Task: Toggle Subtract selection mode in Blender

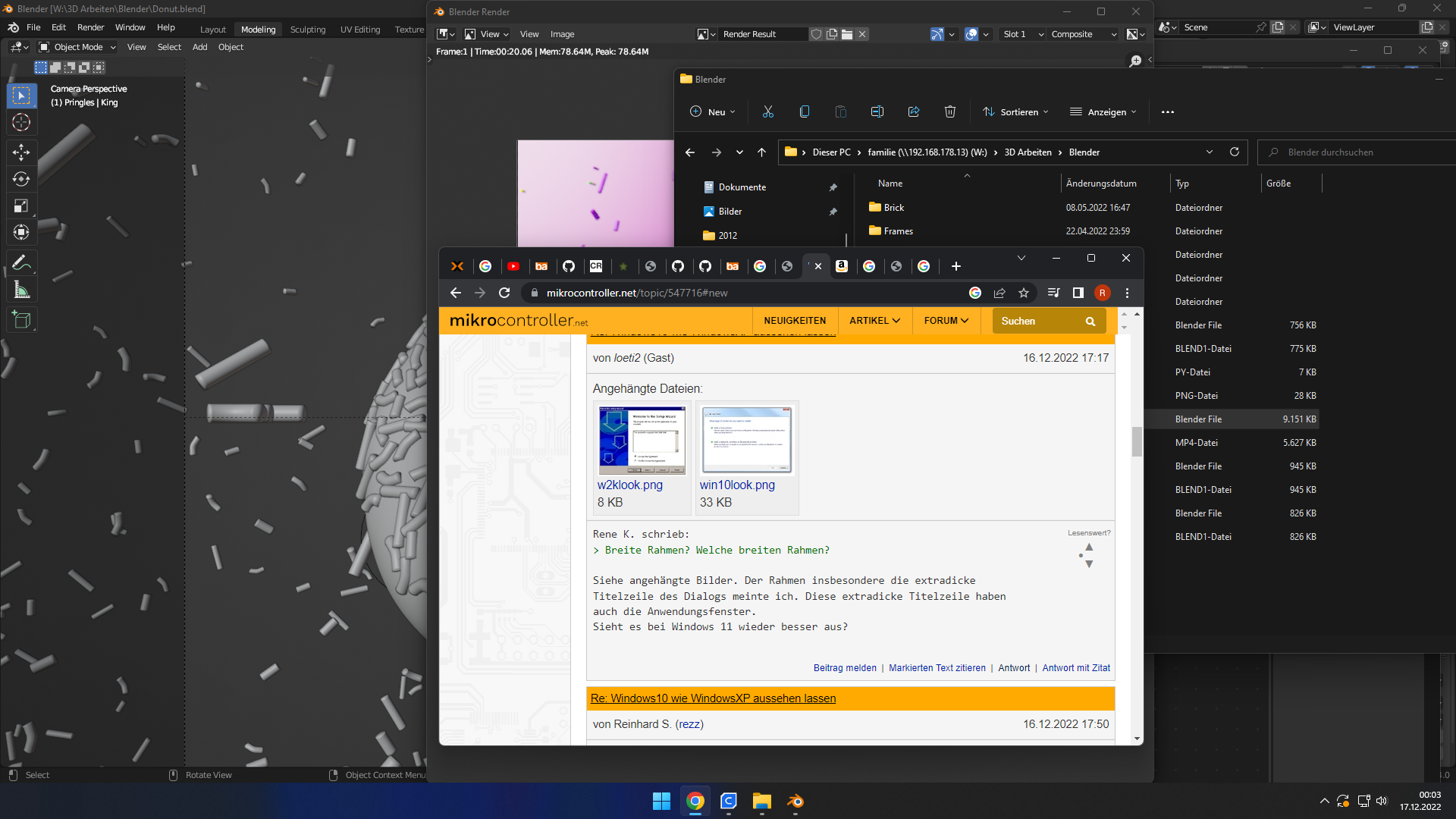Action: pyautogui.click(x=70, y=67)
